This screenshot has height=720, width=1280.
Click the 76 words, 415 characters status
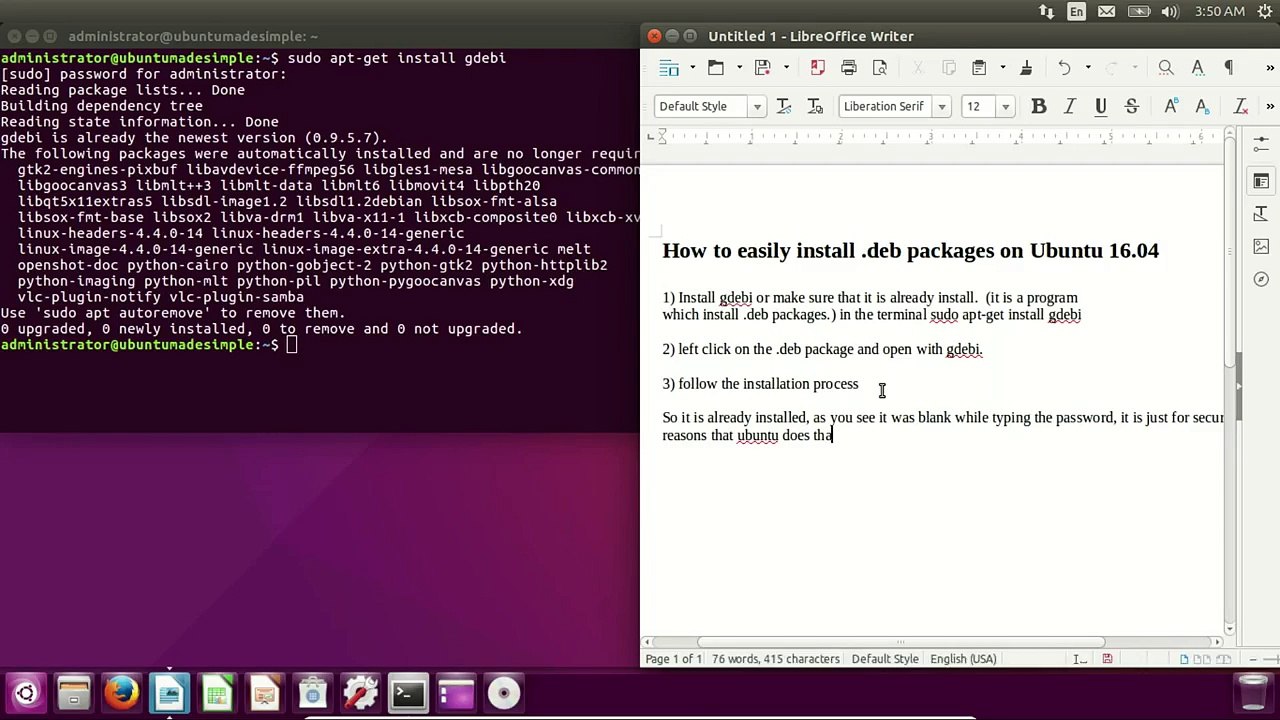pyautogui.click(x=775, y=659)
